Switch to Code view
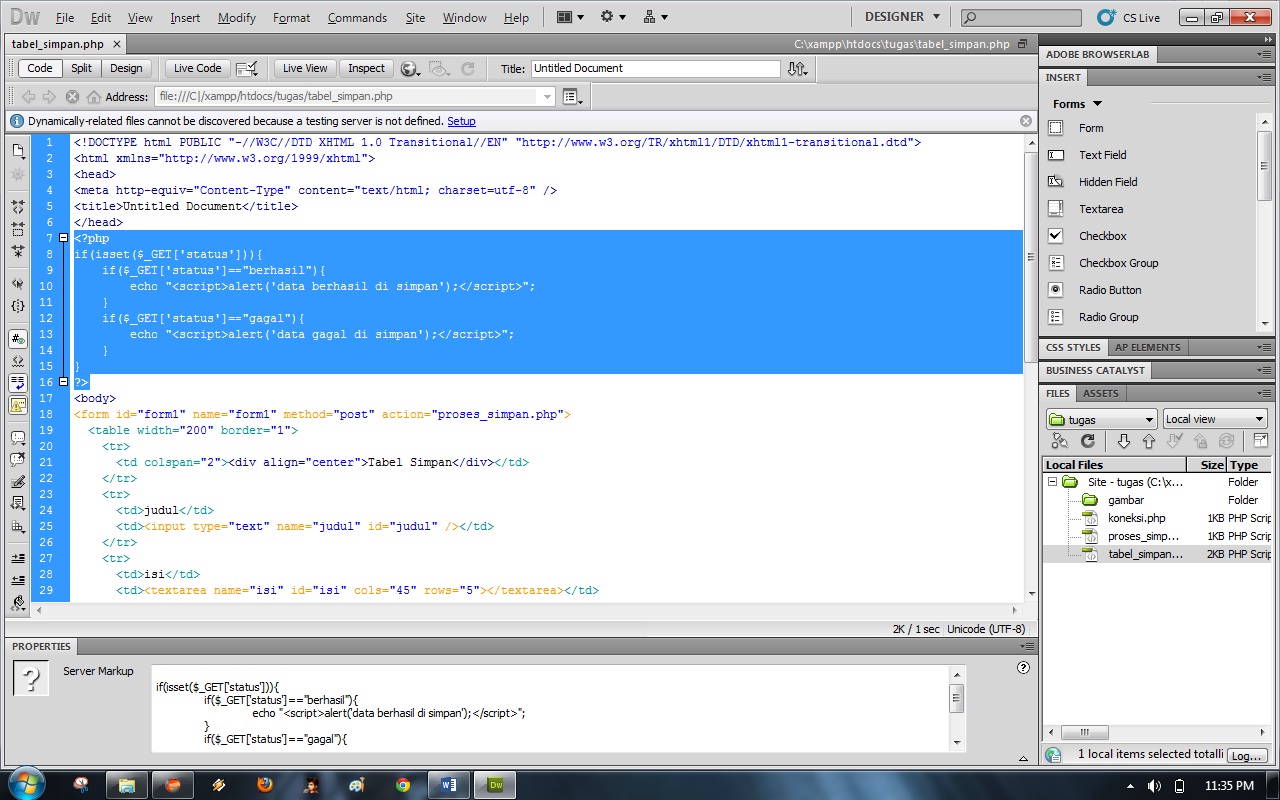The width and height of the screenshot is (1280, 800). 40,68
